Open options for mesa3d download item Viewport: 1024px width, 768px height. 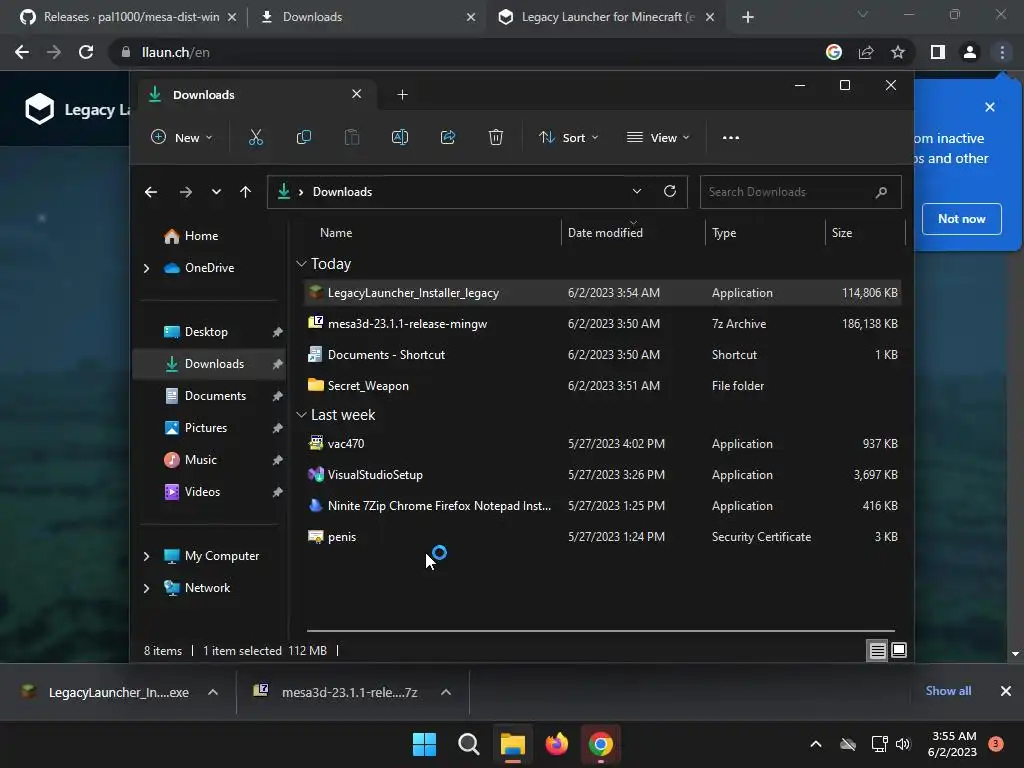pos(446,692)
